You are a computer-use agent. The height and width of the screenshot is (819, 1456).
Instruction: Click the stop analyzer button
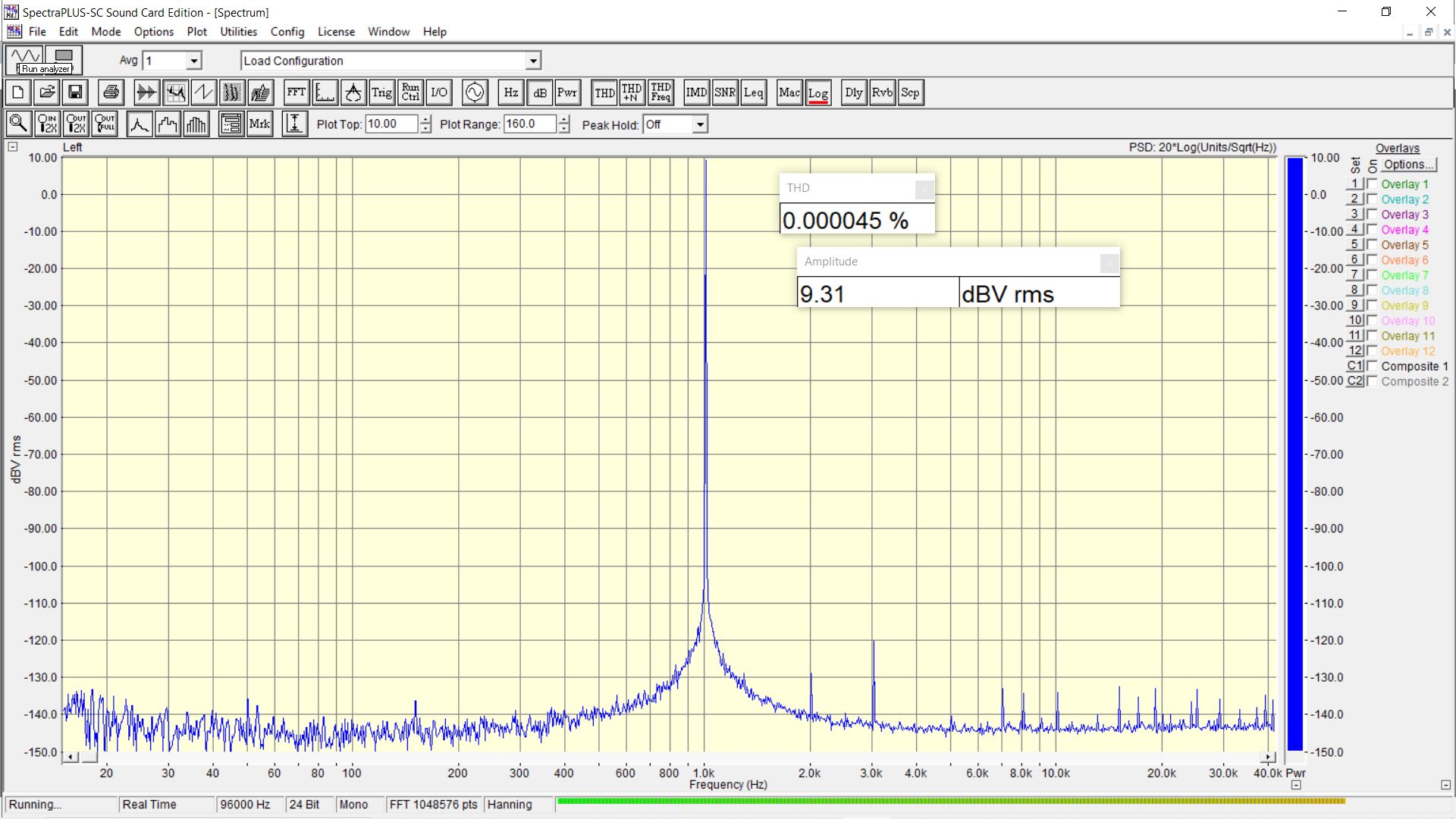[x=64, y=55]
